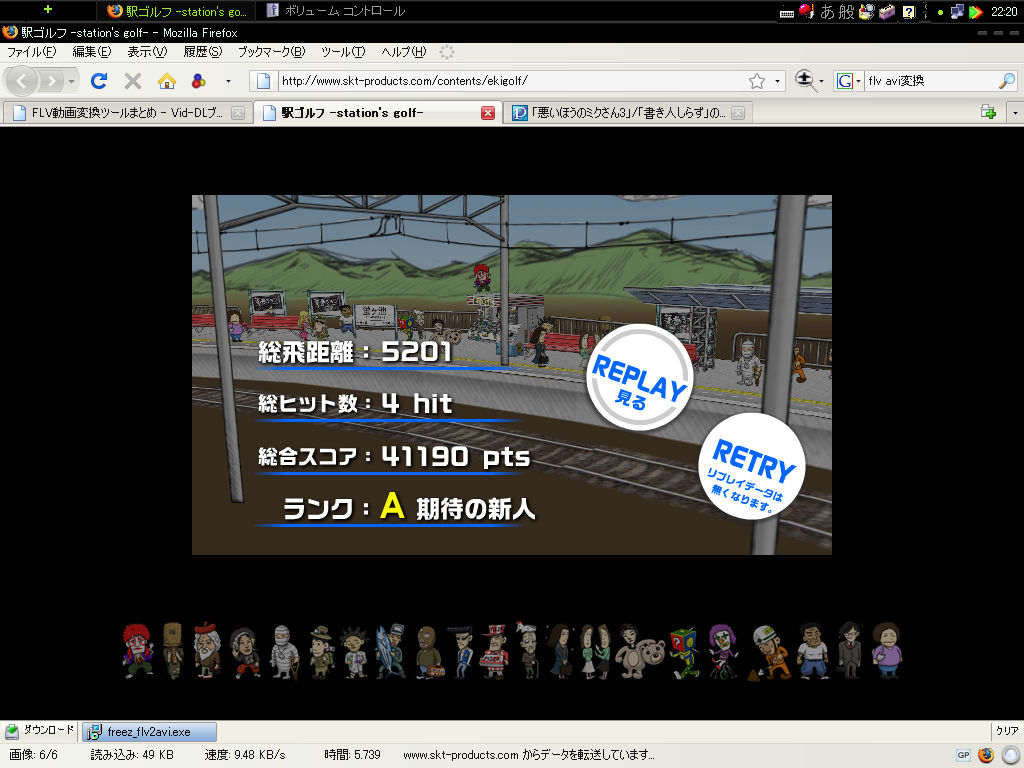The width and height of the screenshot is (1024, 768).
Task: Open the ファイル(F) menu
Action: 31,52
